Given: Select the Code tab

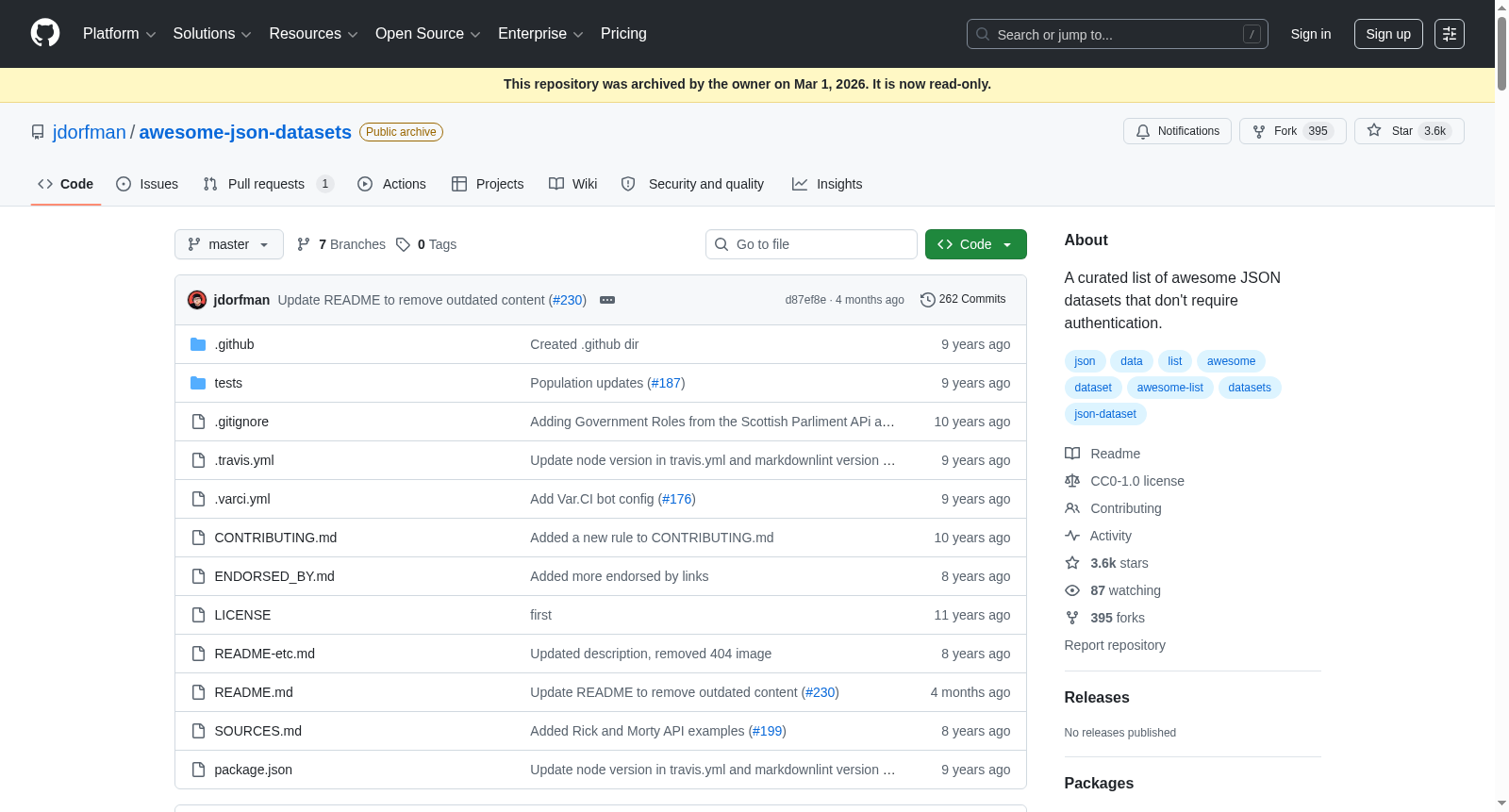Looking at the screenshot, I should pos(66,184).
